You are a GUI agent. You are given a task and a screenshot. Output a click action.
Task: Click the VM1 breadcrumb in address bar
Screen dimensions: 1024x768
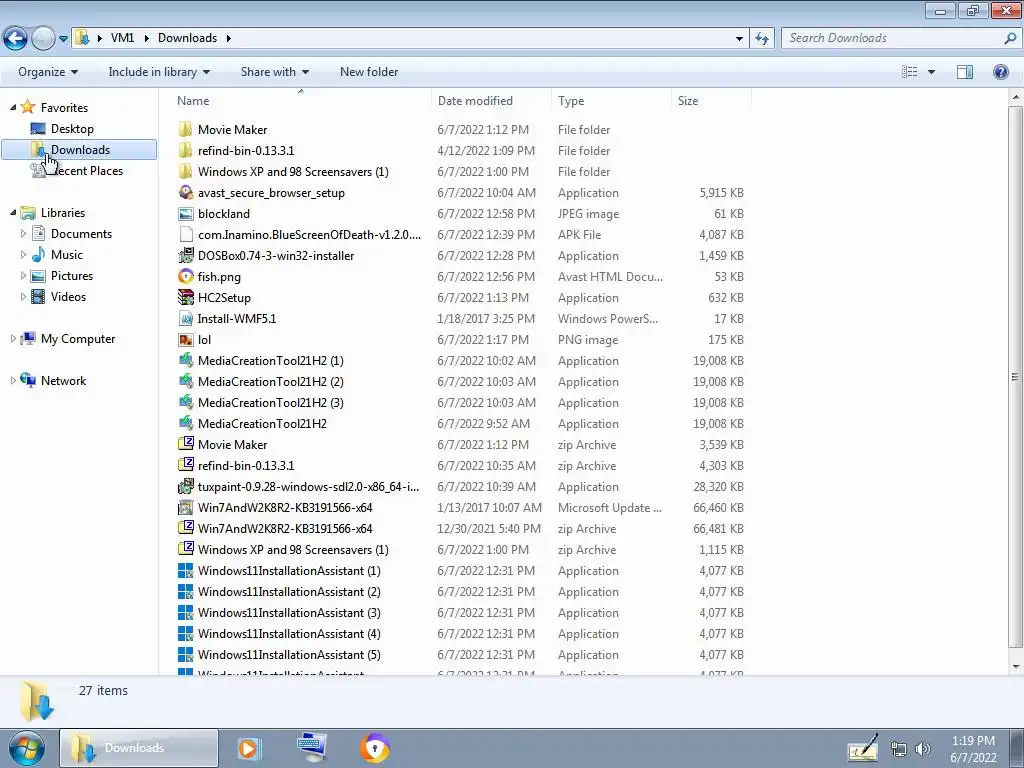tap(122, 38)
